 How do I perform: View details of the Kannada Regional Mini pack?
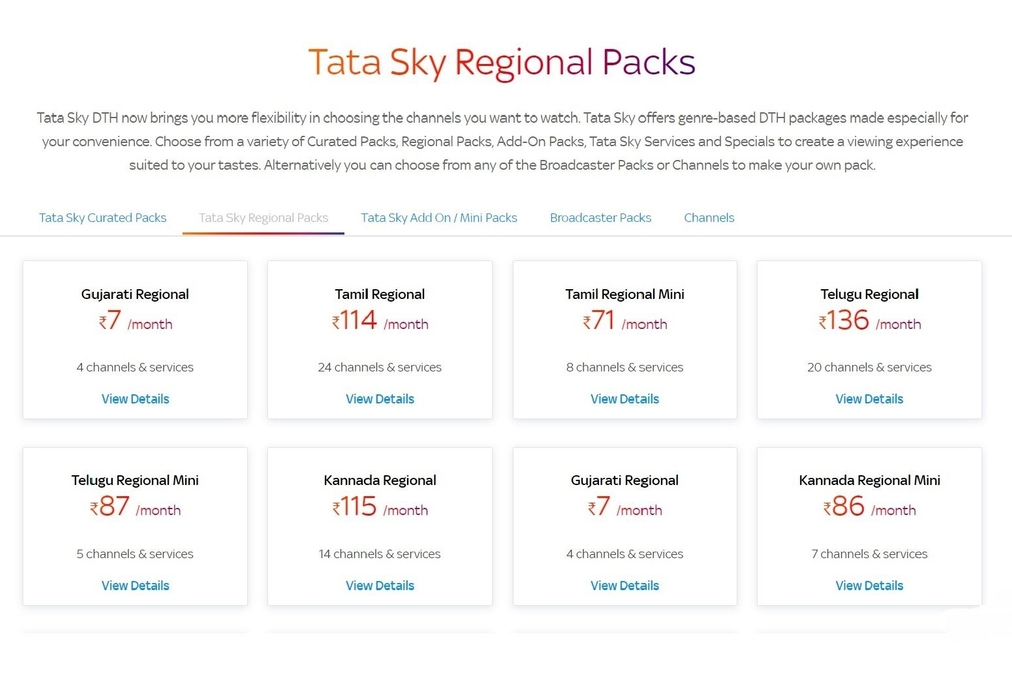pyautogui.click(x=869, y=585)
